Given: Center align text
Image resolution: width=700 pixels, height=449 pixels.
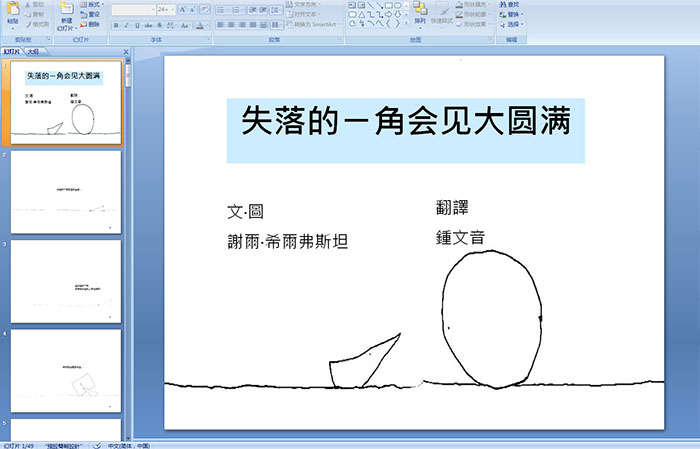Looking at the screenshot, I should [231, 25].
